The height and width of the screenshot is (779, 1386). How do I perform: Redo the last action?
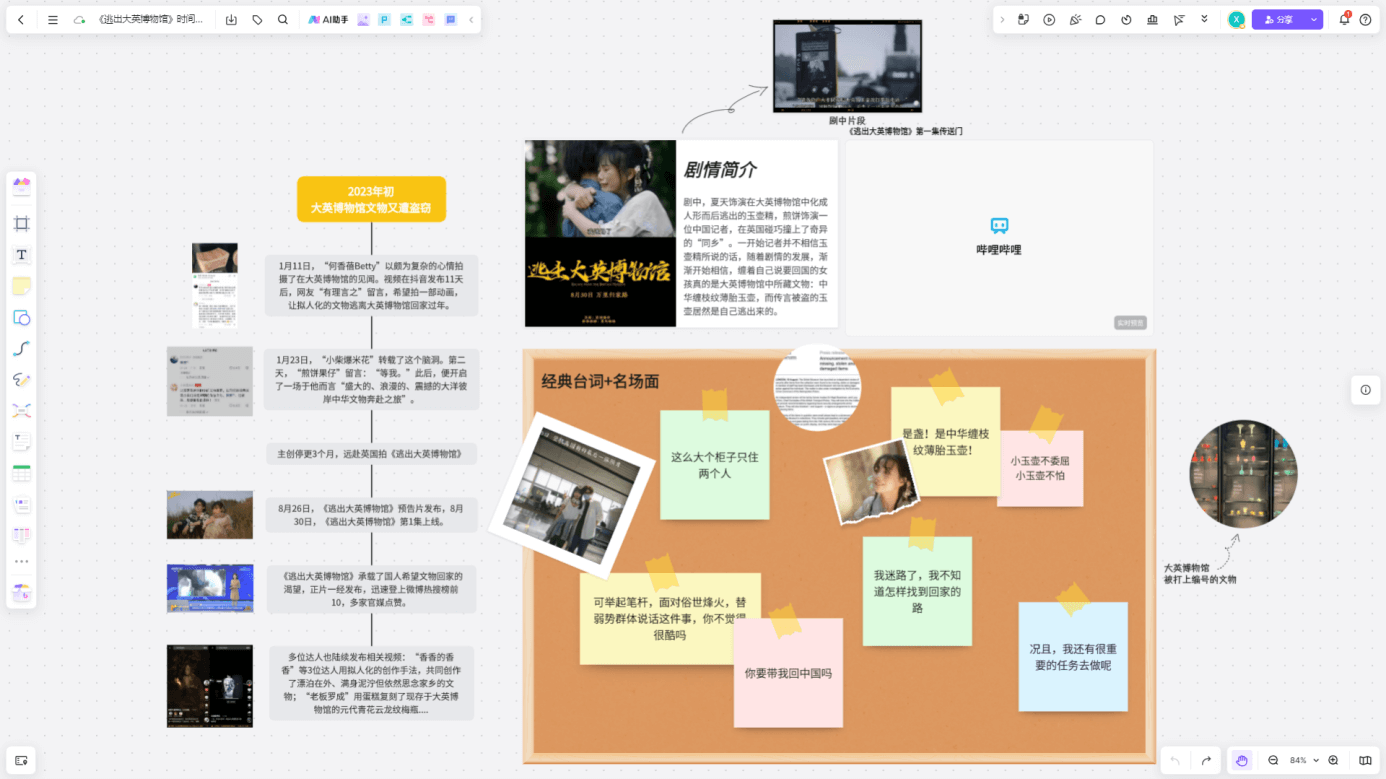click(x=1206, y=761)
